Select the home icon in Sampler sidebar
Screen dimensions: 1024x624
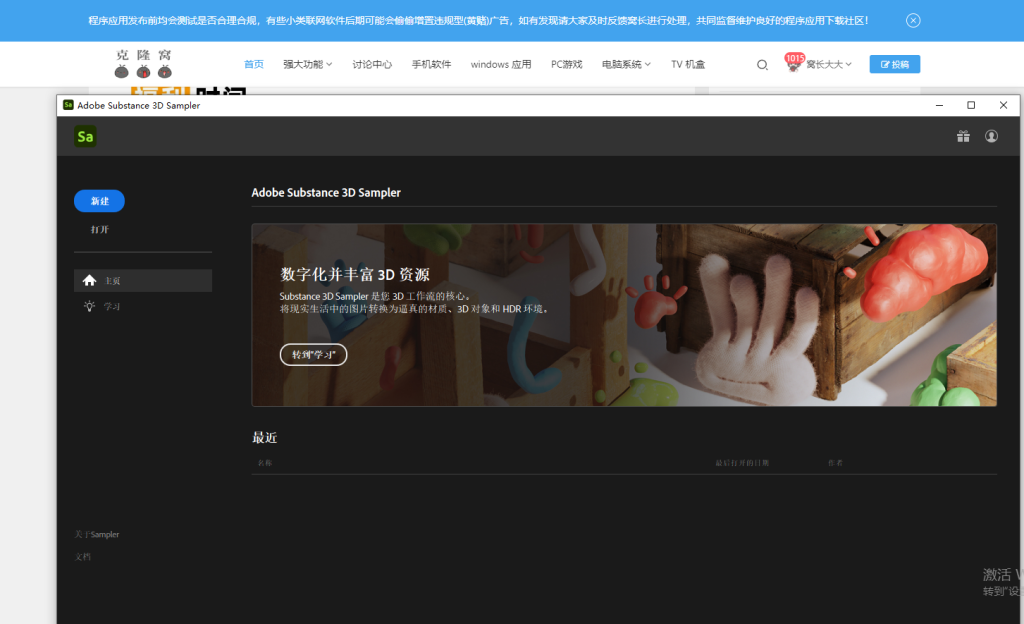tap(89, 281)
